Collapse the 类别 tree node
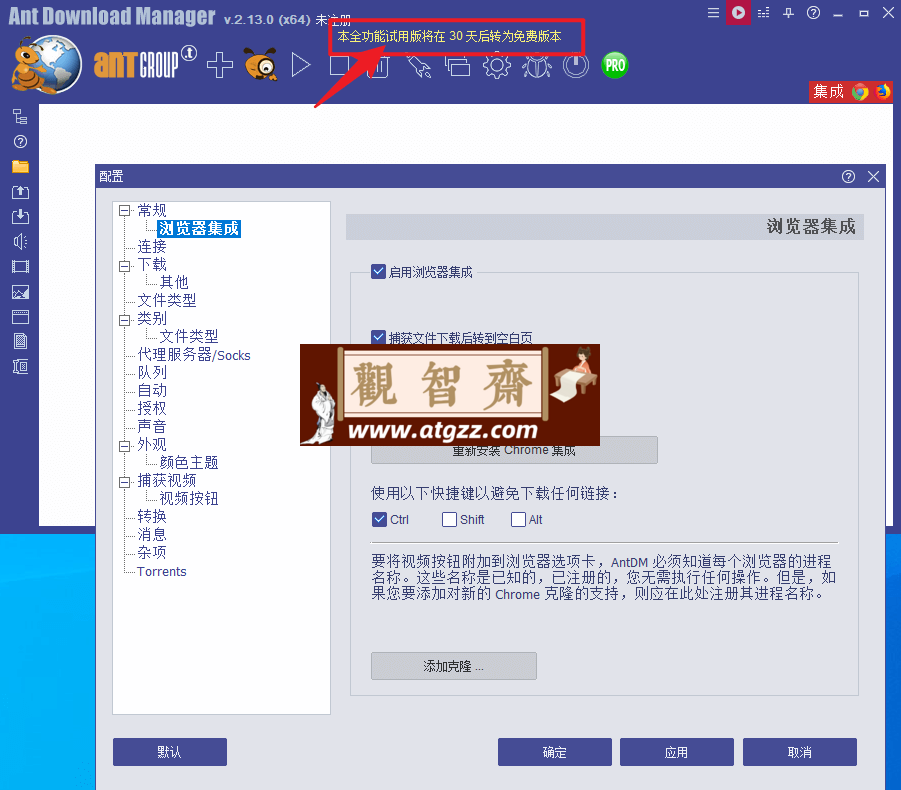The height and width of the screenshot is (790, 901). coord(124,320)
